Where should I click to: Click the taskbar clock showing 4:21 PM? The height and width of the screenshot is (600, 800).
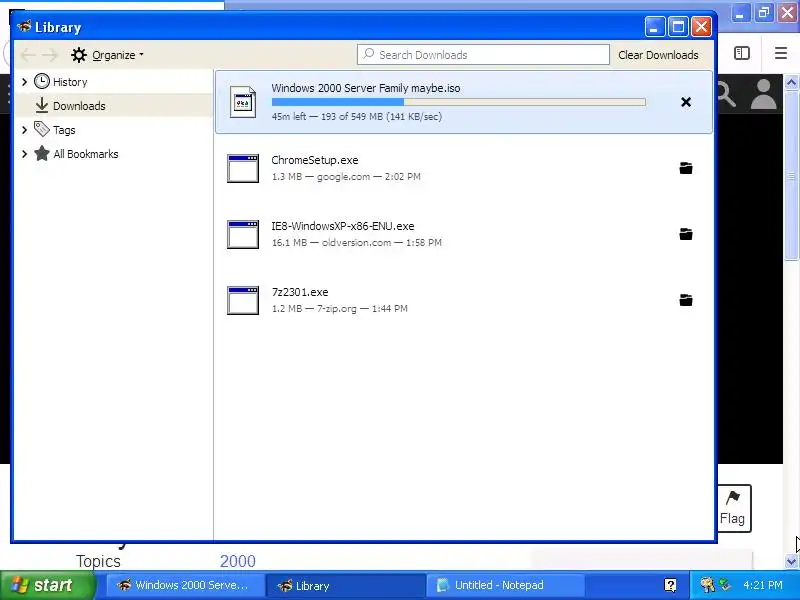763,585
